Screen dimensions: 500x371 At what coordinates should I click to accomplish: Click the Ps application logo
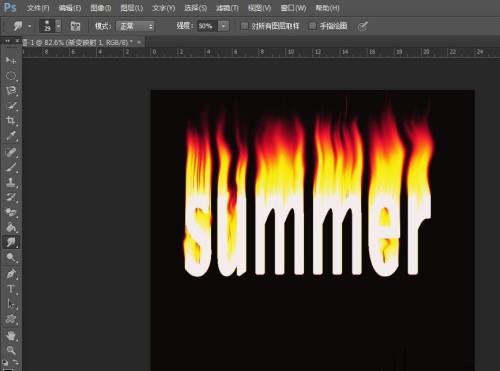[9, 7]
